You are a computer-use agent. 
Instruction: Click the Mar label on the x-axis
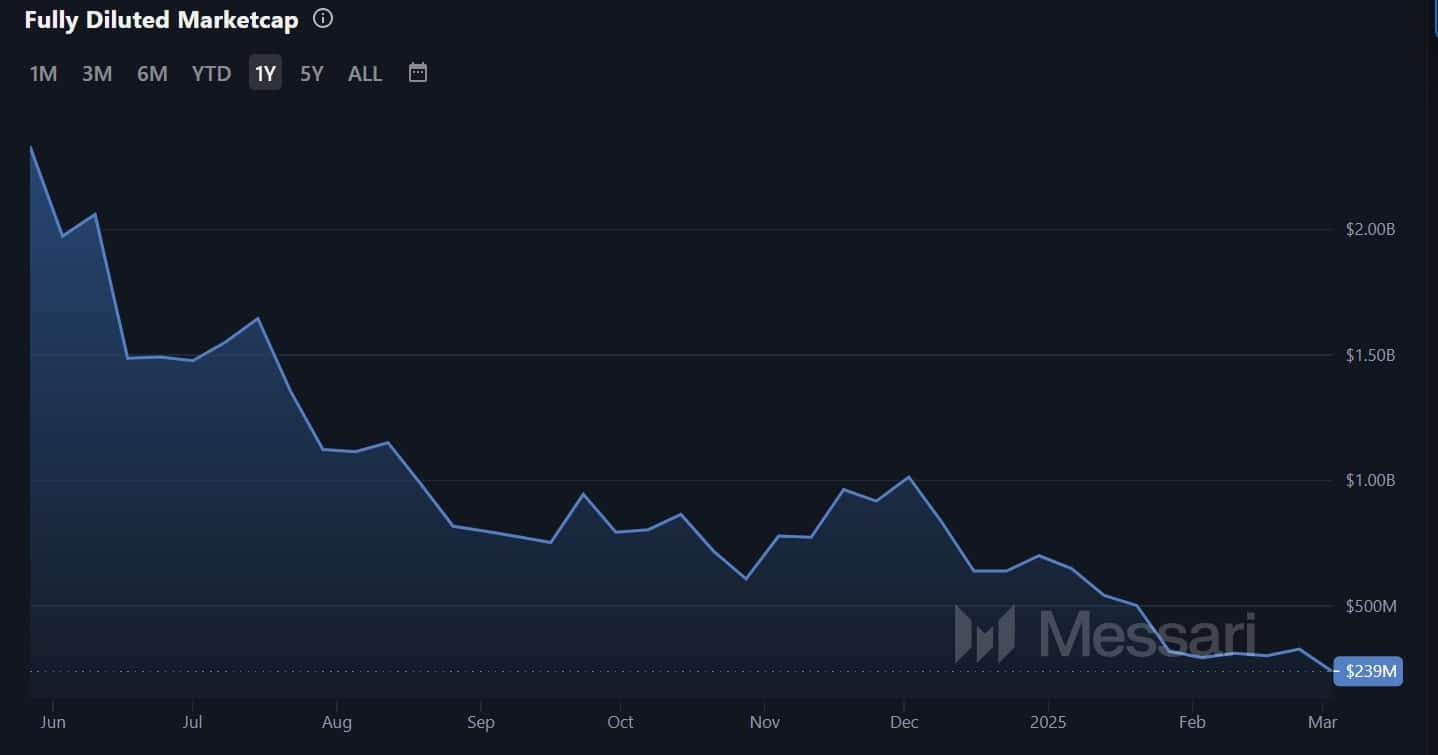[x=1323, y=722]
